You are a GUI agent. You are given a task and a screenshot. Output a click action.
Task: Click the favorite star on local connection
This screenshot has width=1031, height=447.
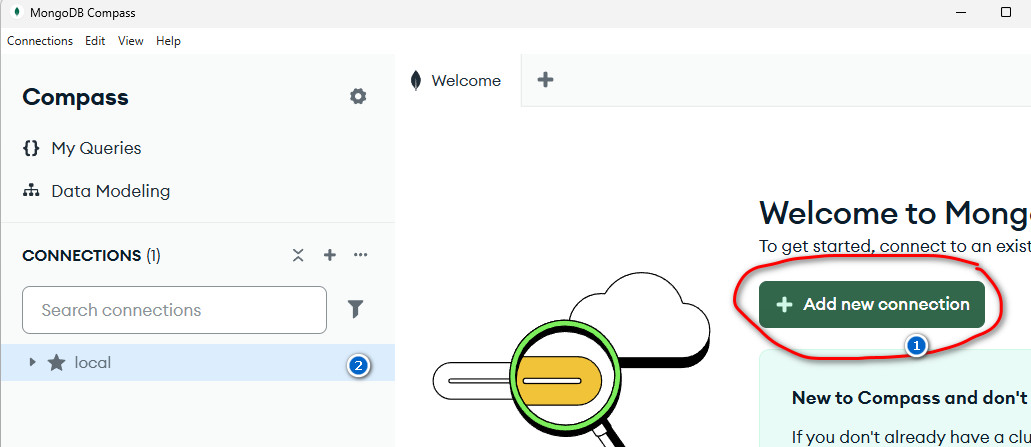click(57, 363)
